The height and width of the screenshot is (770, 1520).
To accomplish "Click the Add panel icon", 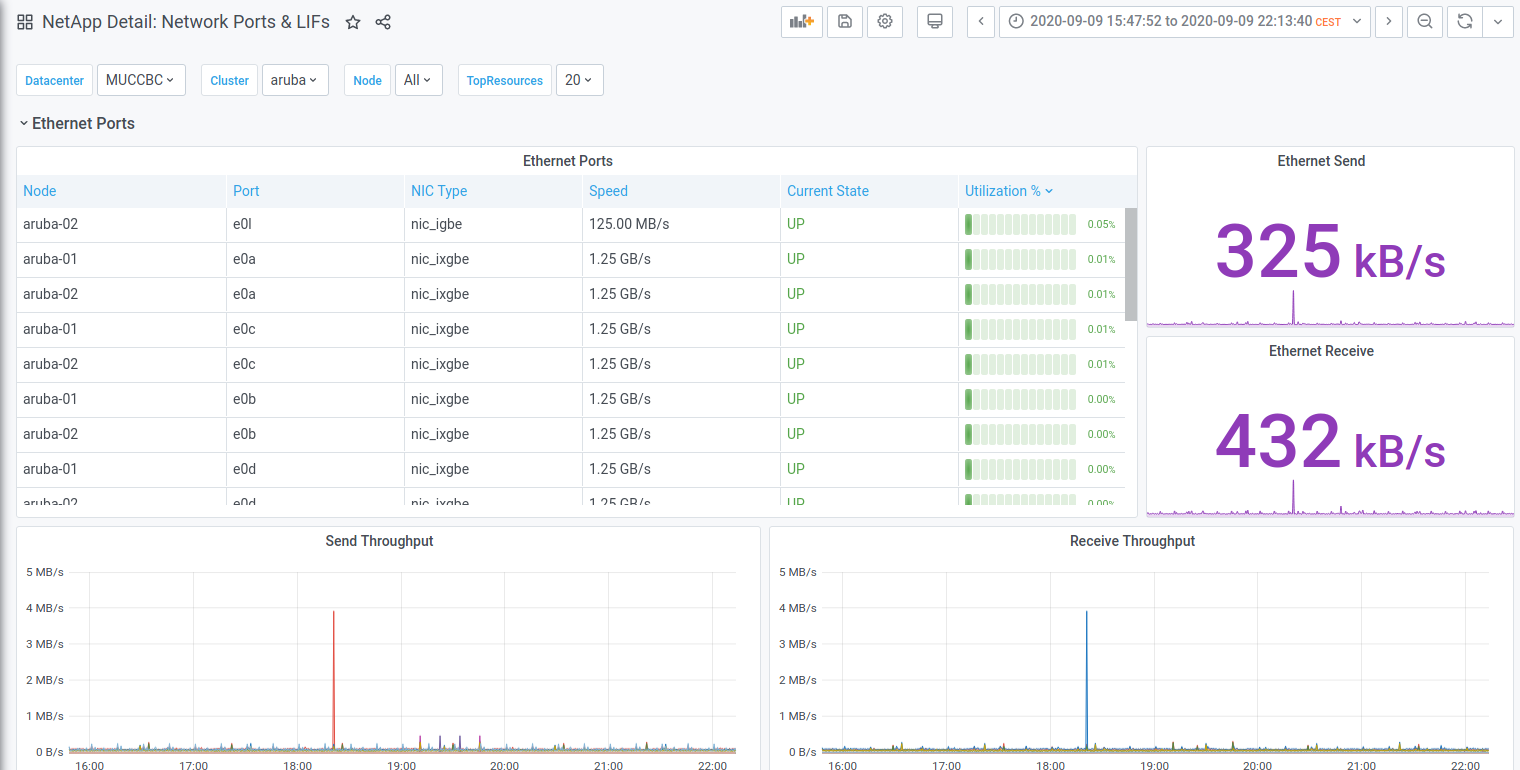I will coord(801,22).
